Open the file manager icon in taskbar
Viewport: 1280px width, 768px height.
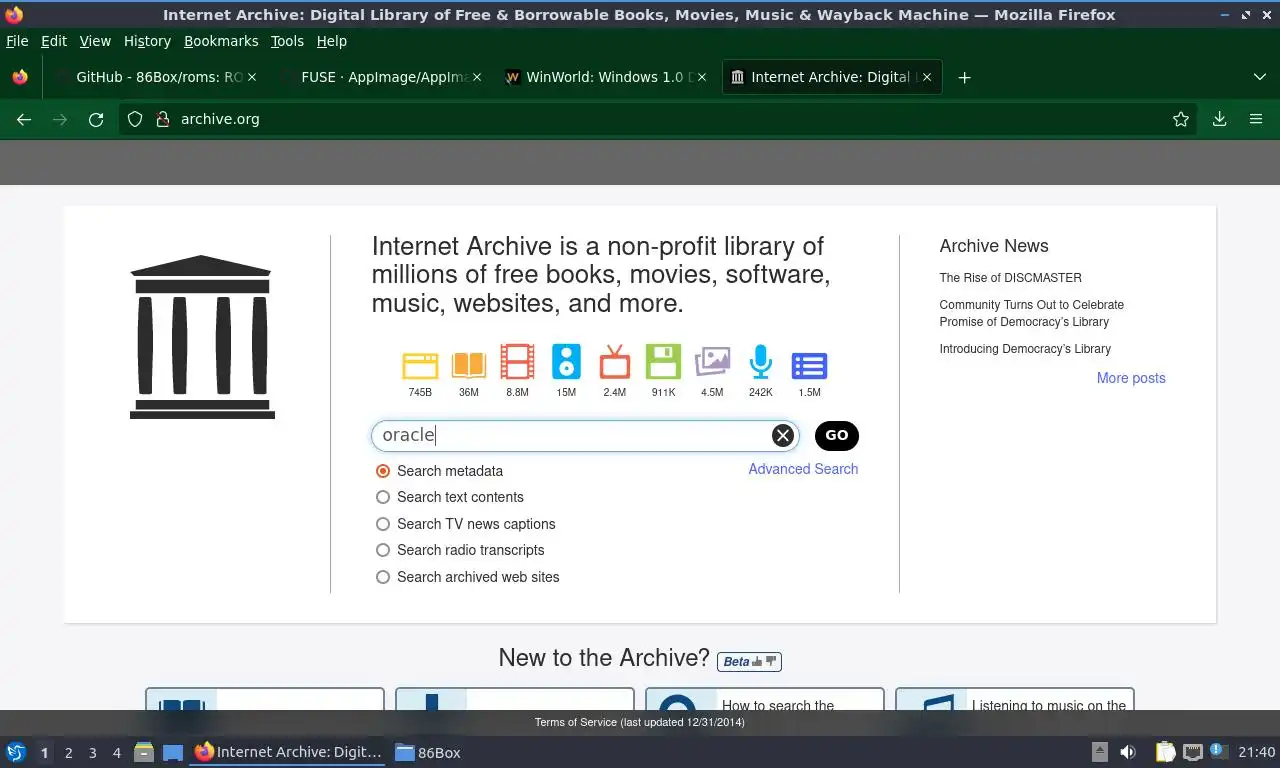coord(144,752)
